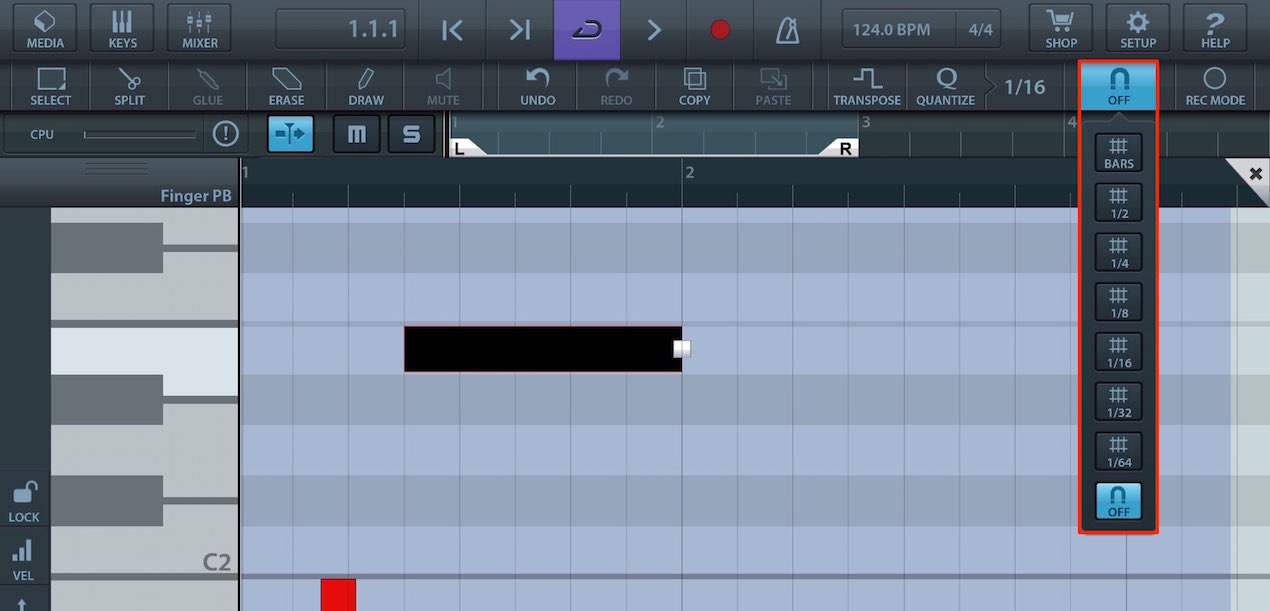Set snap grid to 1/4

coord(1118,253)
